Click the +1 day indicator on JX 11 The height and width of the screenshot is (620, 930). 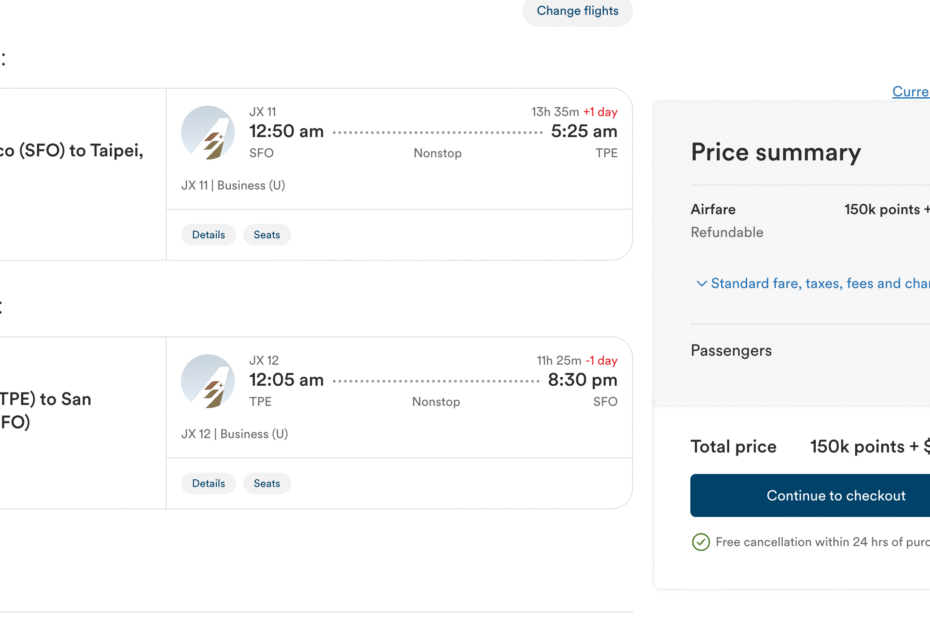(x=600, y=112)
